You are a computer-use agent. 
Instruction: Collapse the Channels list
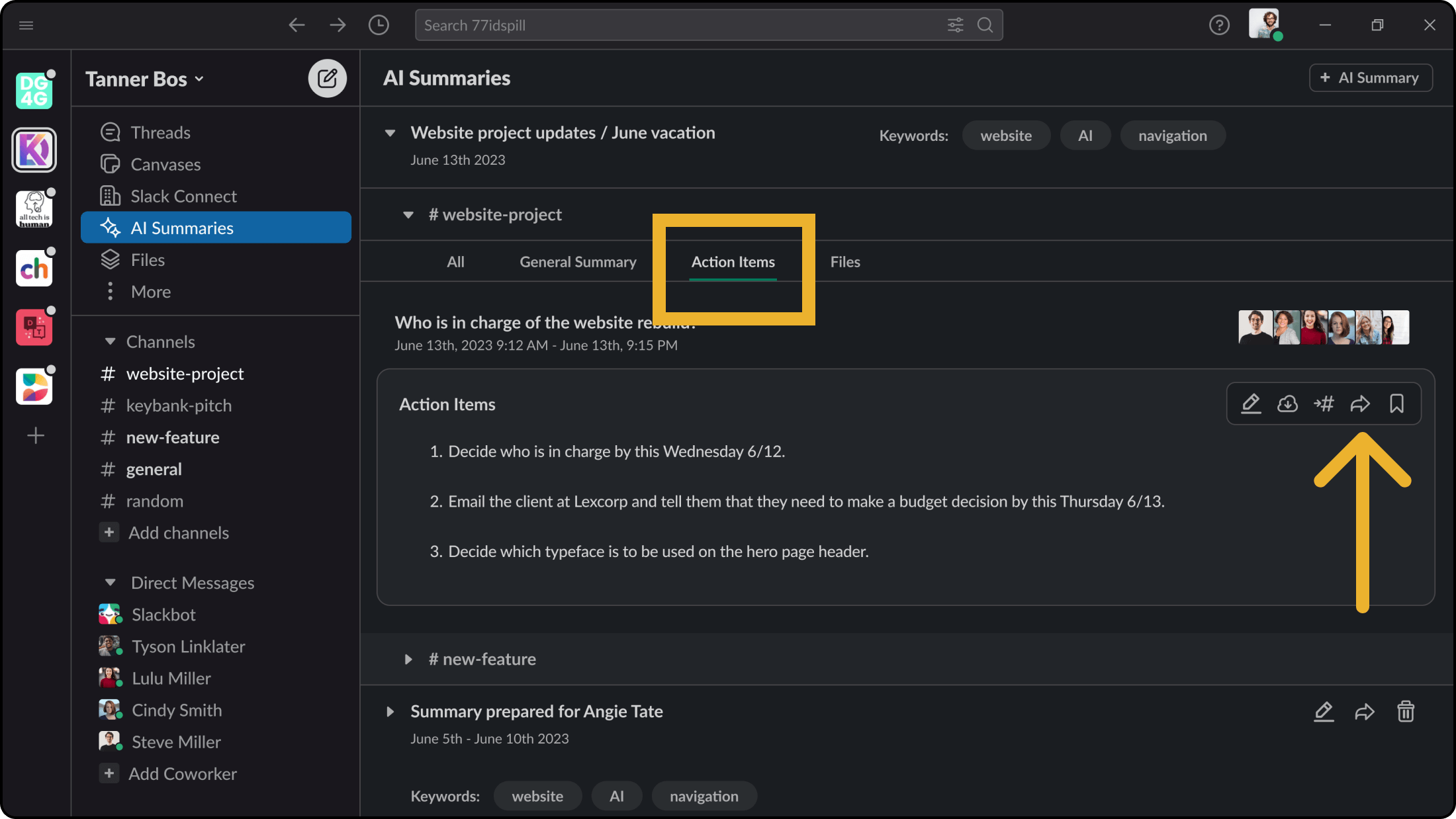[110, 342]
